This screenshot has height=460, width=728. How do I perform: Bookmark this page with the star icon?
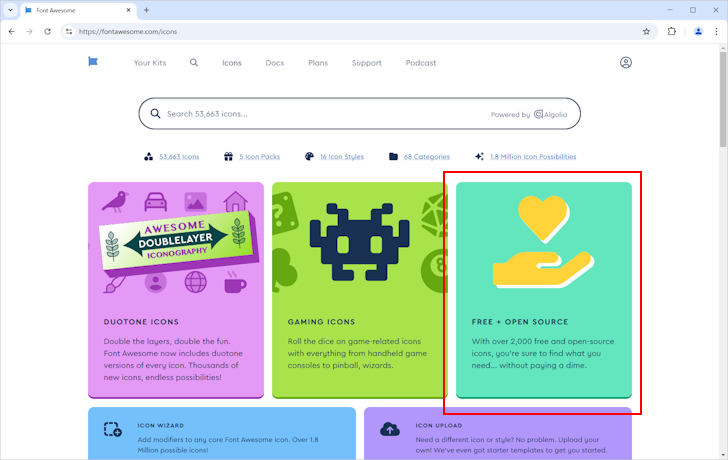tap(646, 31)
